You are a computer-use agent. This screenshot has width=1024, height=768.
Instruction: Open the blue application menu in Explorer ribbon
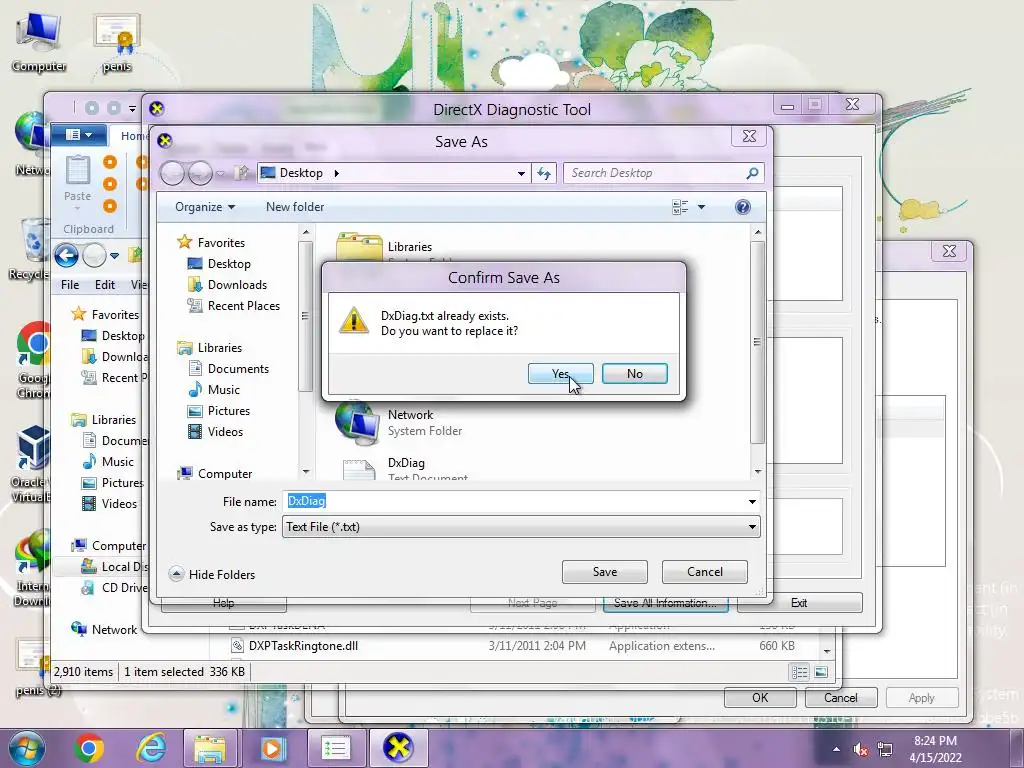pyautogui.click(x=78, y=135)
